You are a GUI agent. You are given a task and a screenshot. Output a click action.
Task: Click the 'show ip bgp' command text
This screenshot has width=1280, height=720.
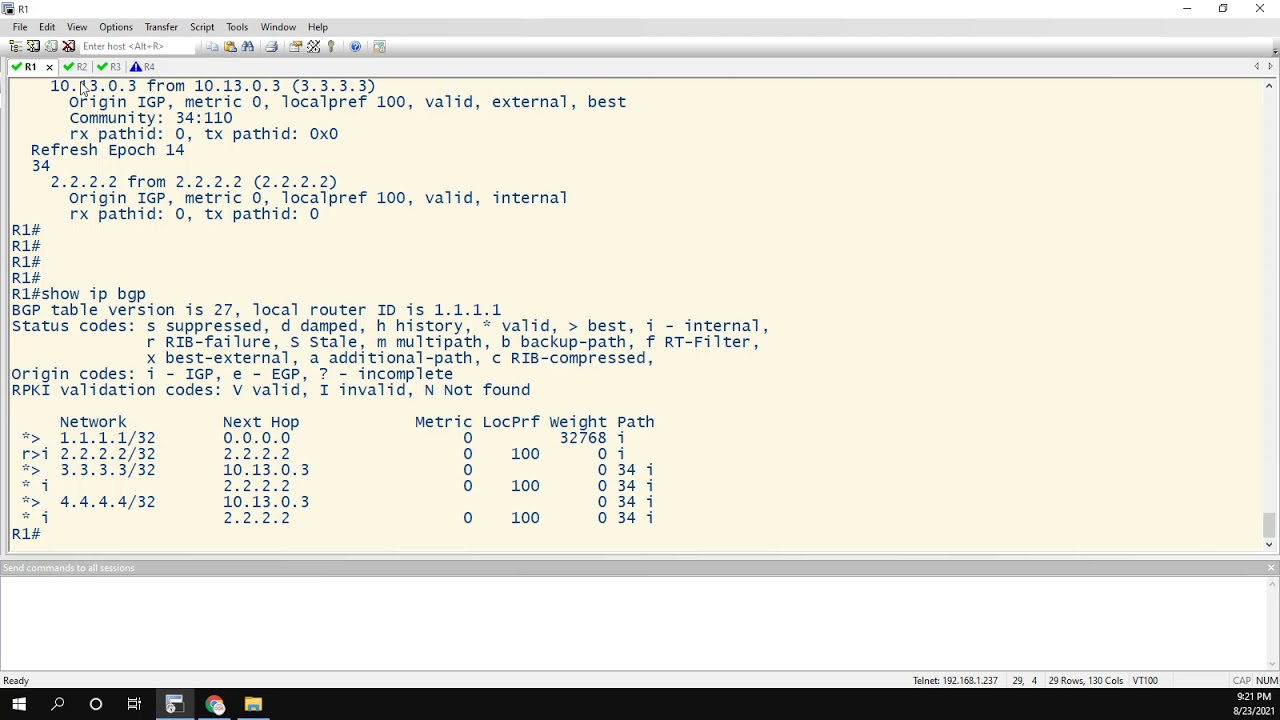click(x=93, y=294)
